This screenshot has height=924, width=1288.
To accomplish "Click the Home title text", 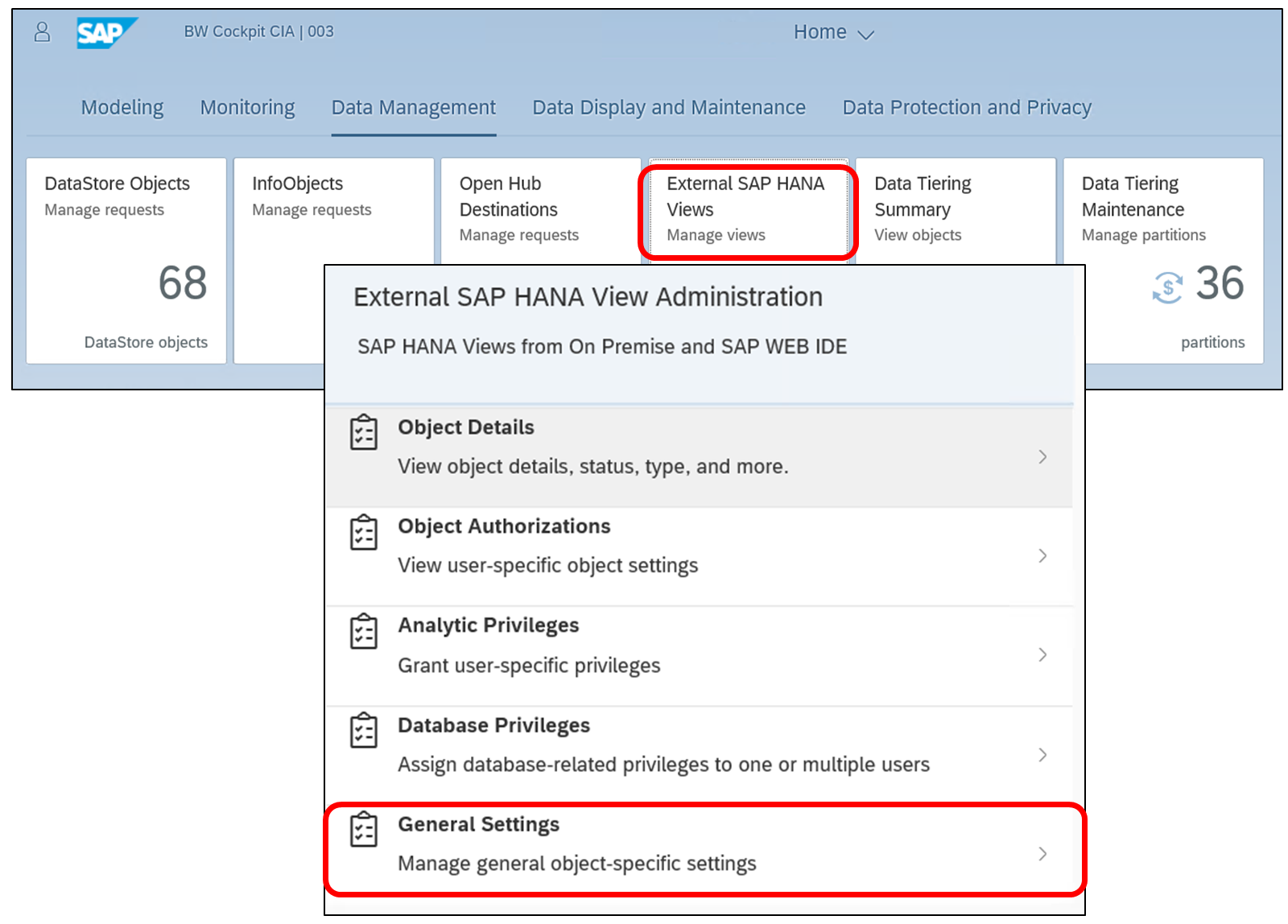I will point(820,32).
